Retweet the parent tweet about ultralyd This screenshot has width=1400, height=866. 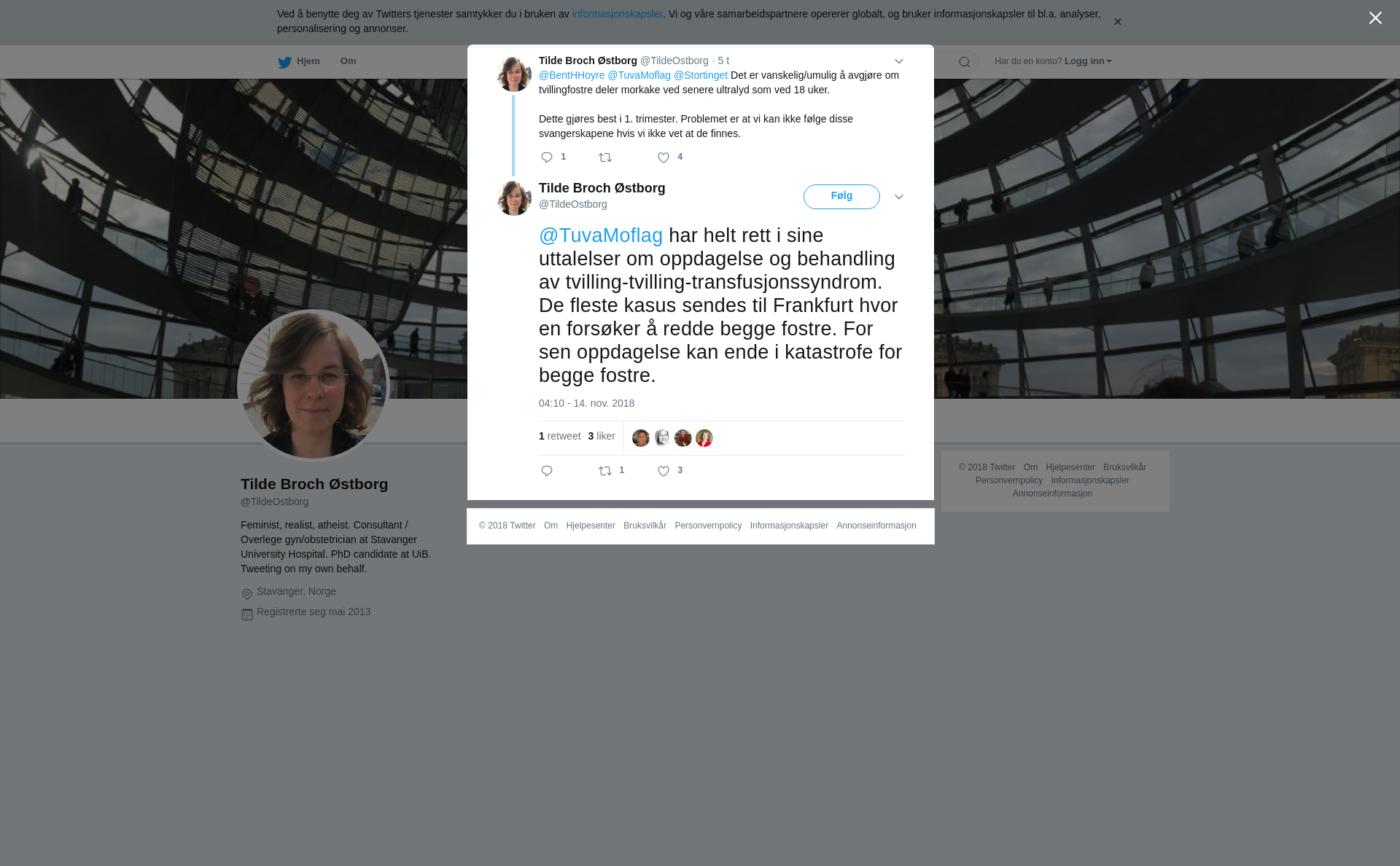coord(605,157)
